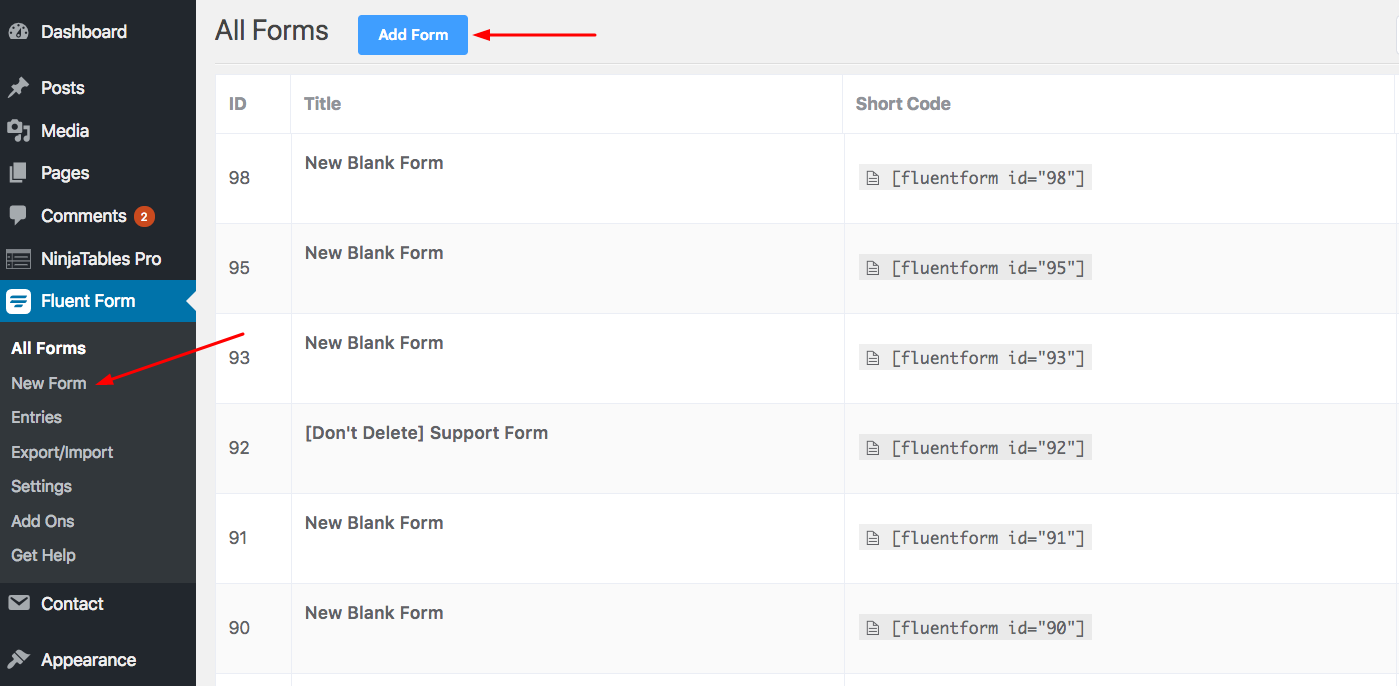Open New Blank Form with ID 95

tap(374, 253)
